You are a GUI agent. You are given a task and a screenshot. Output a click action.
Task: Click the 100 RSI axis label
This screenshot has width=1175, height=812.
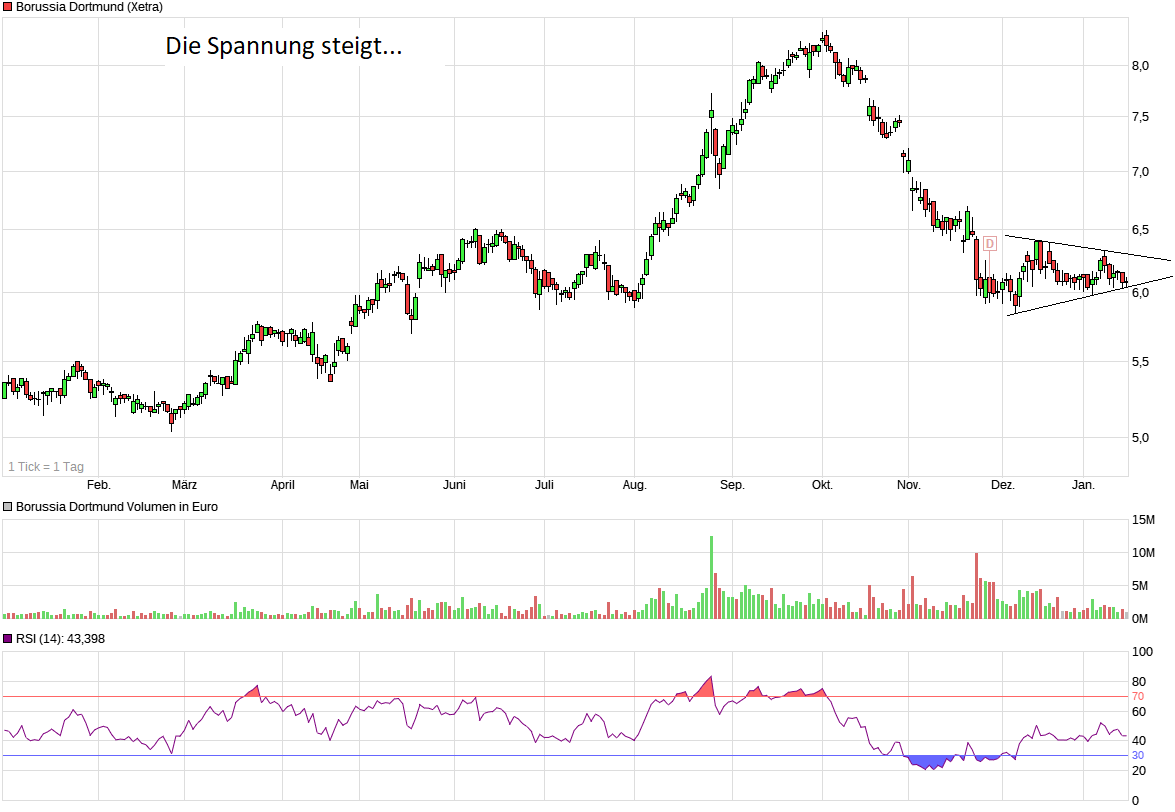1142,652
